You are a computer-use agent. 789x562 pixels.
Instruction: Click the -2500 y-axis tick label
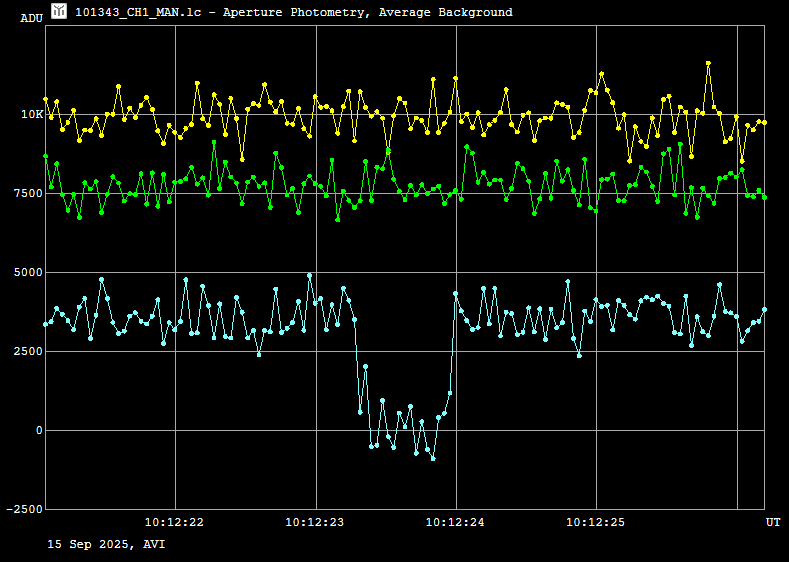(x=26, y=509)
